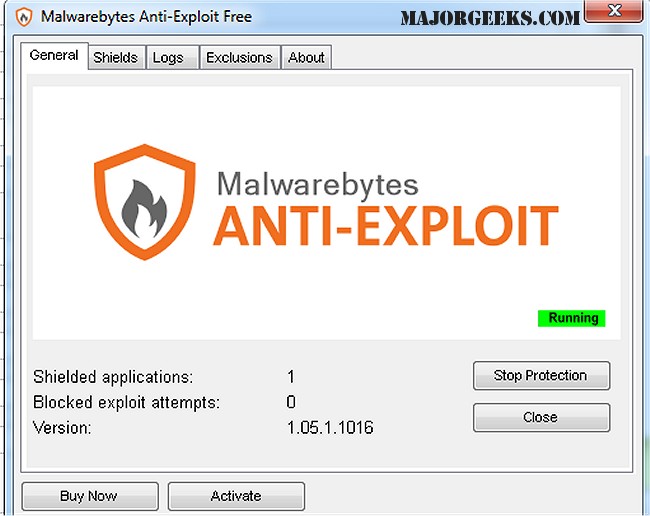
Task: Click the Malwarebytes Anti-Exploit Free window title
Action: tap(146, 17)
